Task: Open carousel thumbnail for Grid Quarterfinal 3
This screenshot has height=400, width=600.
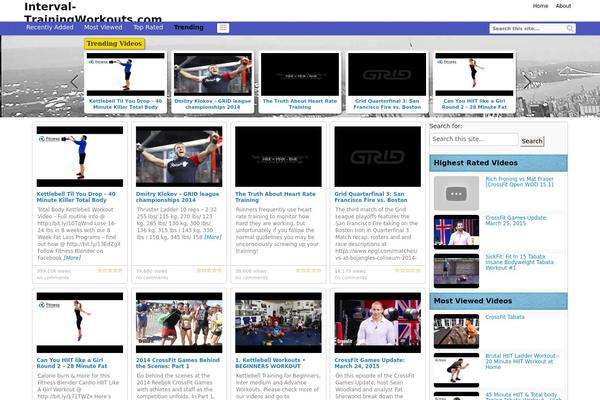Action: point(387,74)
